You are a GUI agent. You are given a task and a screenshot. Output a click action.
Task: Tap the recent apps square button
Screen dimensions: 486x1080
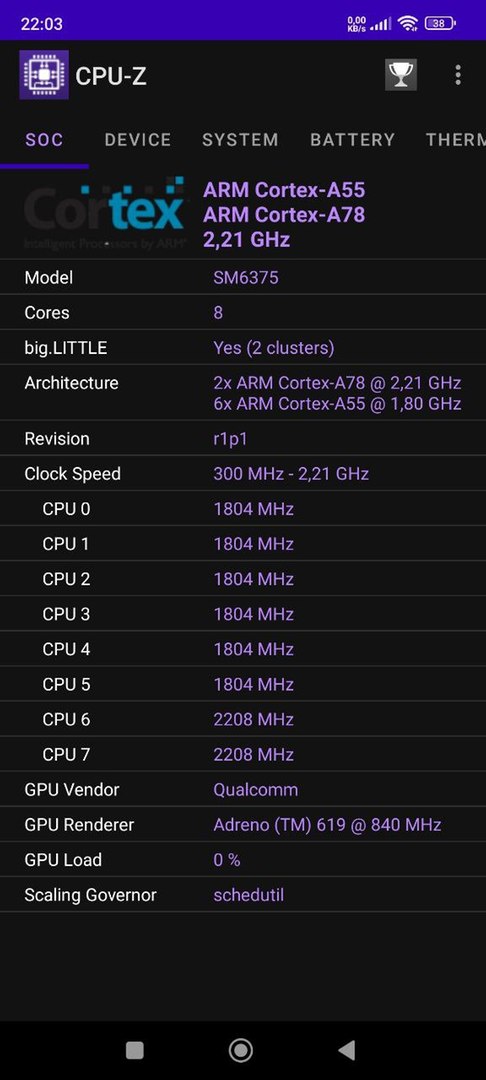[x=135, y=1050]
